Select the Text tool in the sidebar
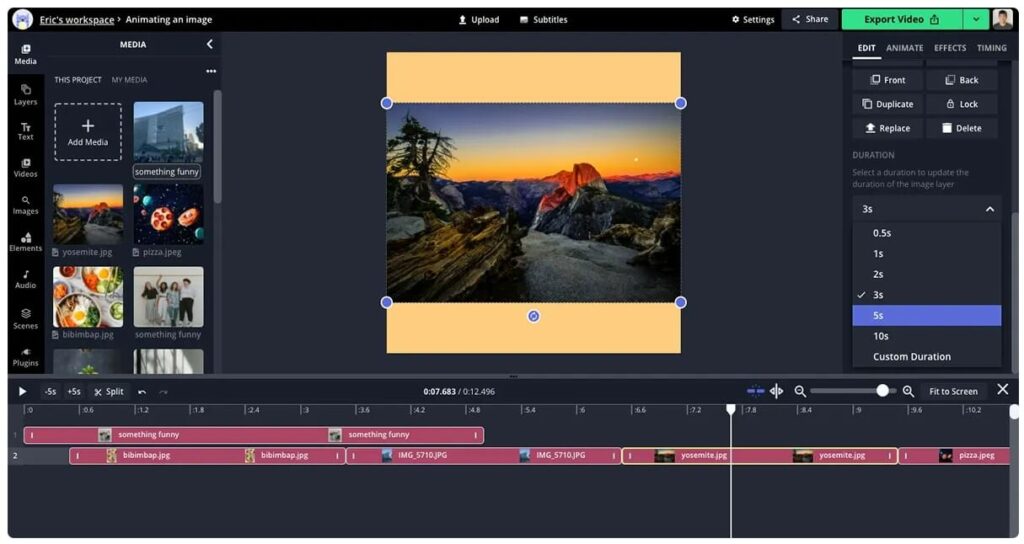 point(25,131)
